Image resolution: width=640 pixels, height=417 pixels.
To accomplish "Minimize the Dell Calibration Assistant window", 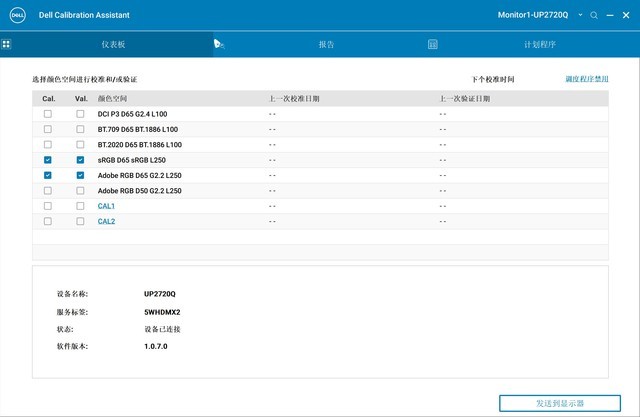I will coord(610,15).
